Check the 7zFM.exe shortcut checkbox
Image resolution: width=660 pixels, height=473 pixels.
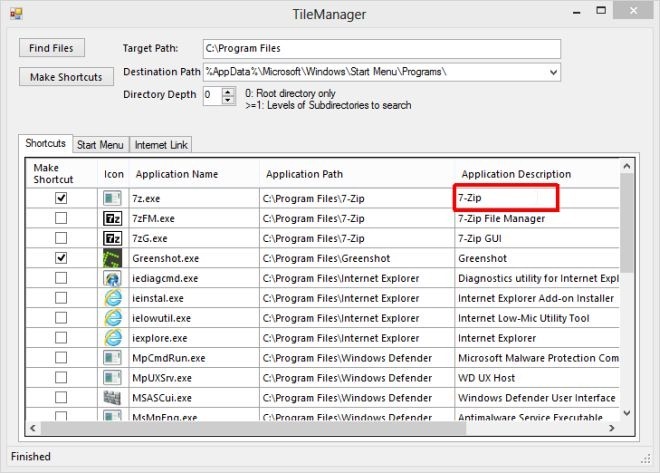61,218
